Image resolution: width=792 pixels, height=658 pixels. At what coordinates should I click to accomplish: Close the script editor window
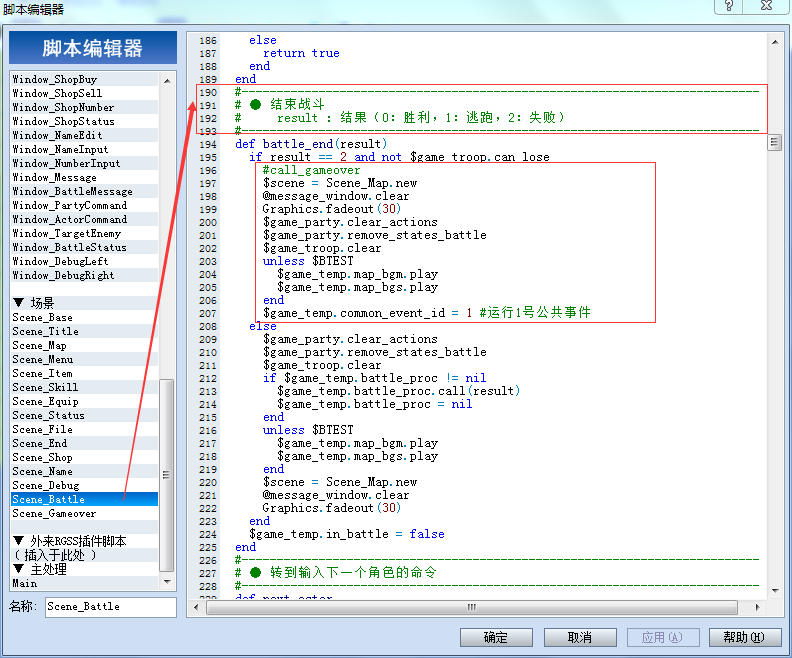click(x=766, y=6)
